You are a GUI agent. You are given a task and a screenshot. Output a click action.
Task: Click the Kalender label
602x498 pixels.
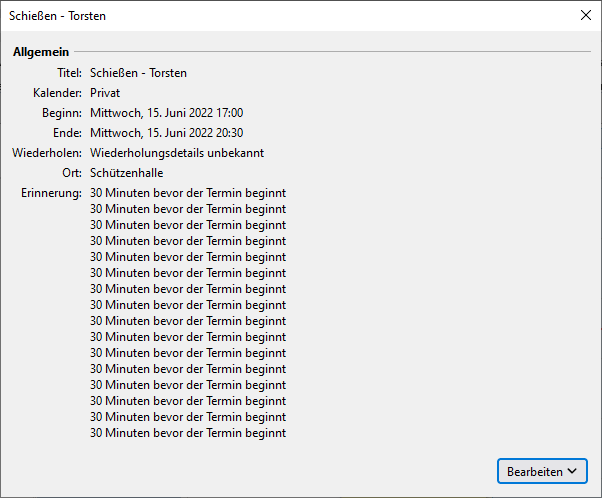coord(57,93)
